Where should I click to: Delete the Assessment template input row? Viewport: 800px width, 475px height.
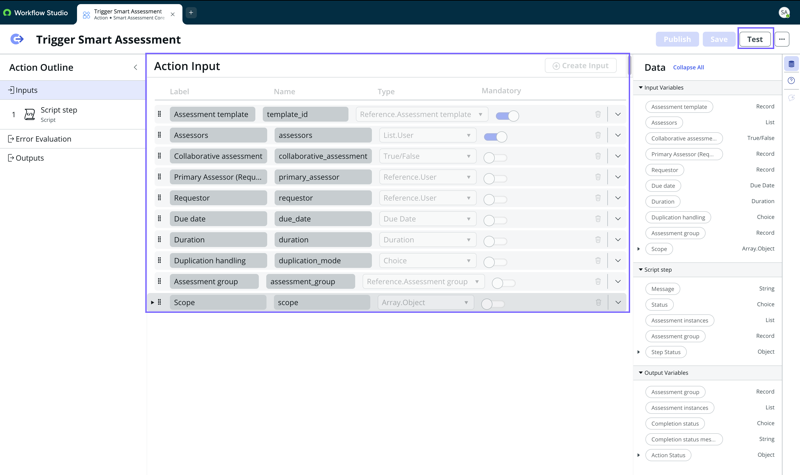pyautogui.click(x=598, y=114)
